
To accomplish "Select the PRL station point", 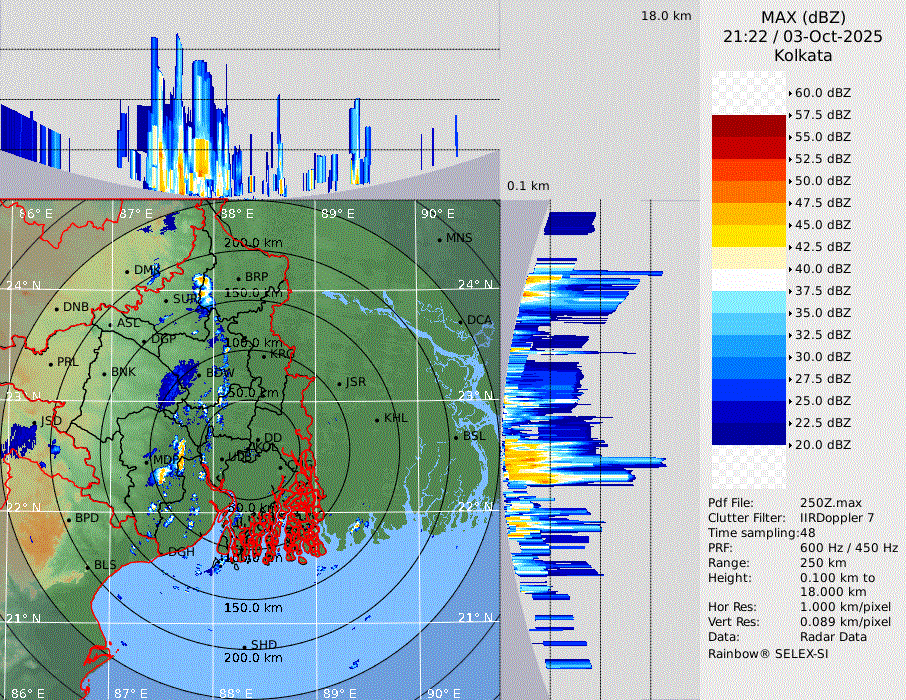I will tap(50, 363).
